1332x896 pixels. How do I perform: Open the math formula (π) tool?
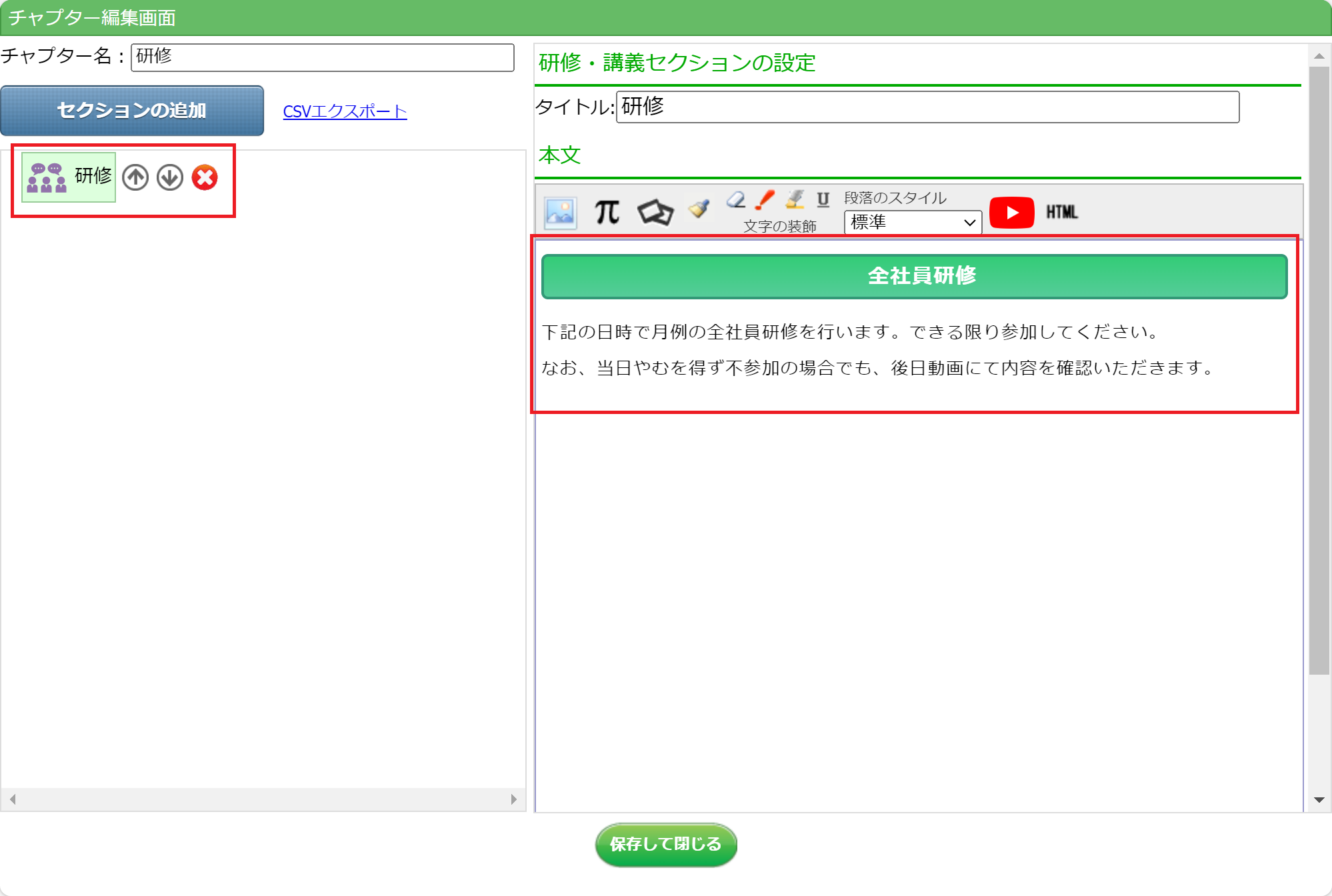point(607,213)
